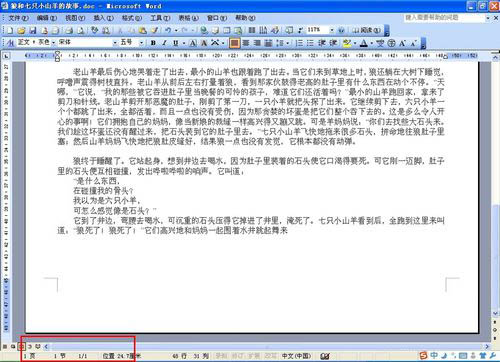This screenshot has height=362, width=500.
Task: Switch to Normal view at bottom left
Action: (x=5, y=347)
